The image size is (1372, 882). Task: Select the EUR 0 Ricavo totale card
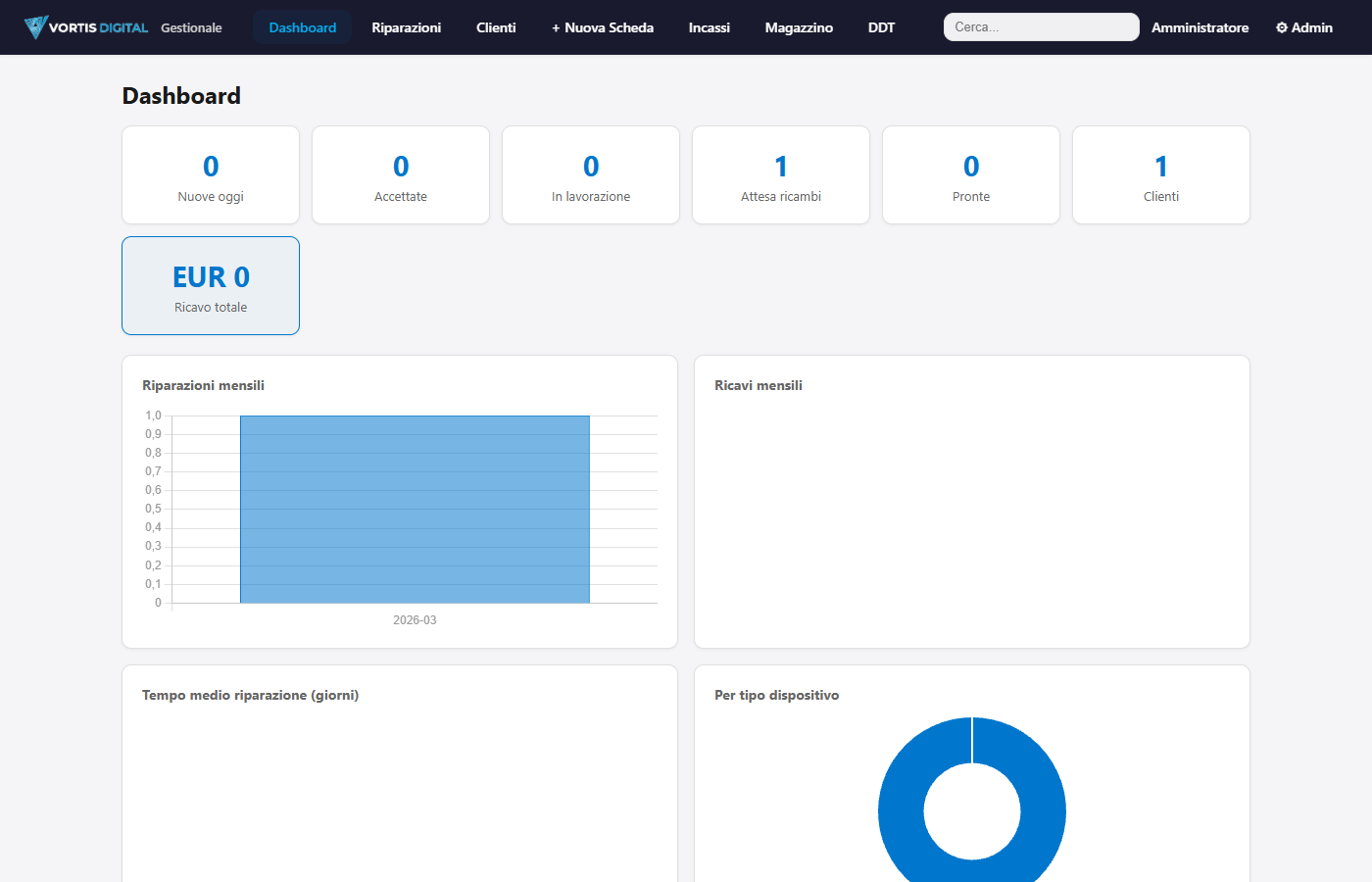tap(210, 285)
